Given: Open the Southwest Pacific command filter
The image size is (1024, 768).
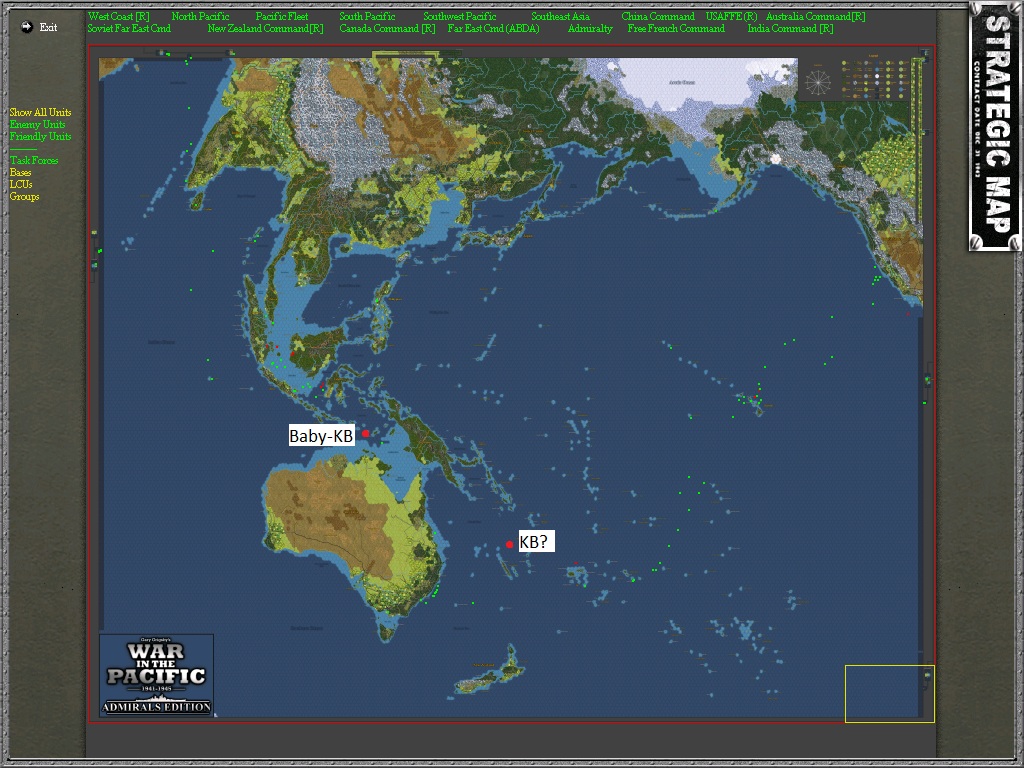Looking at the screenshot, I should coord(460,16).
